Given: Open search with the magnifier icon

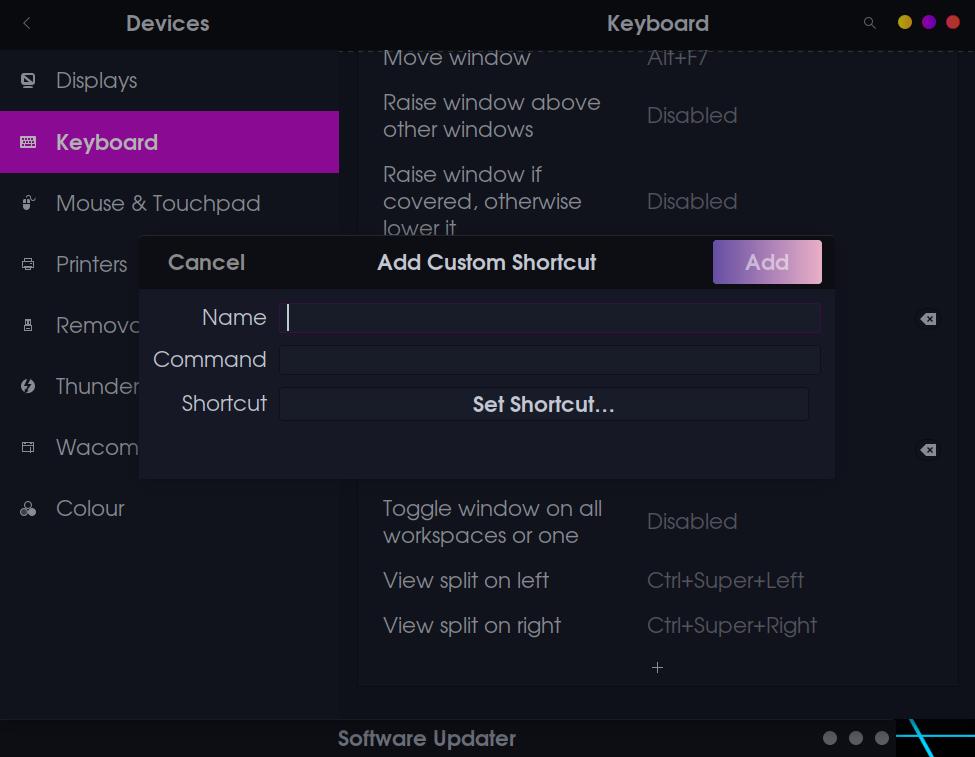Looking at the screenshot, I should 869,23.
